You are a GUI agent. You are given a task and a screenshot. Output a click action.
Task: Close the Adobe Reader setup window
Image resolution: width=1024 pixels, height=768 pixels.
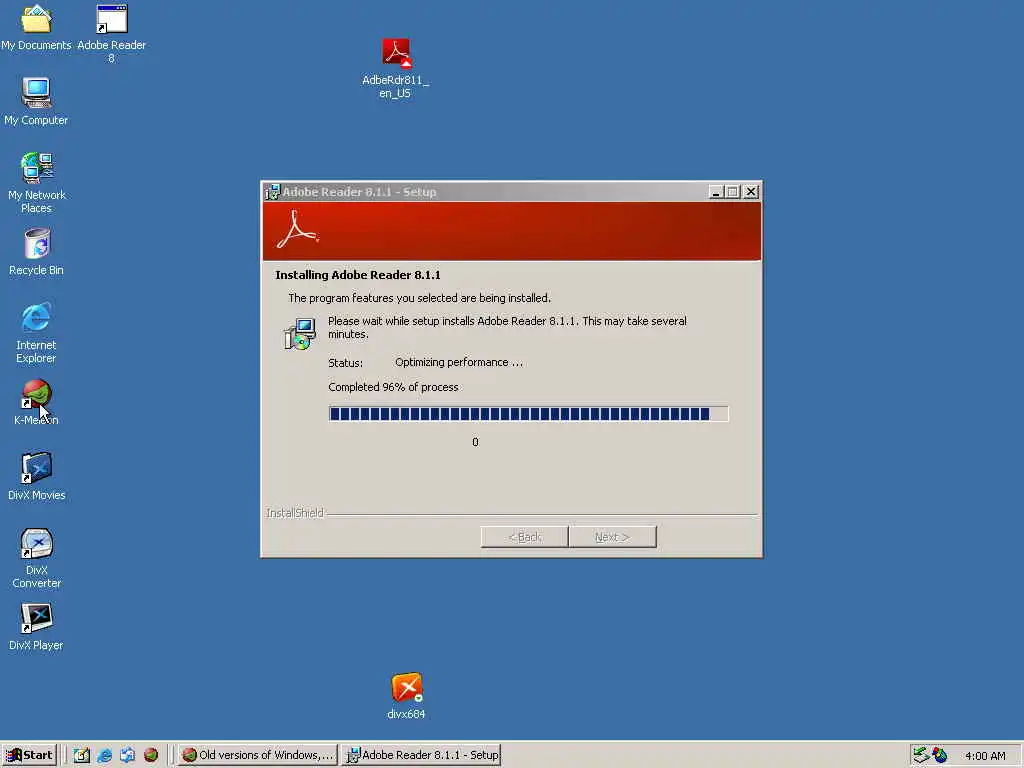(751, 192)
